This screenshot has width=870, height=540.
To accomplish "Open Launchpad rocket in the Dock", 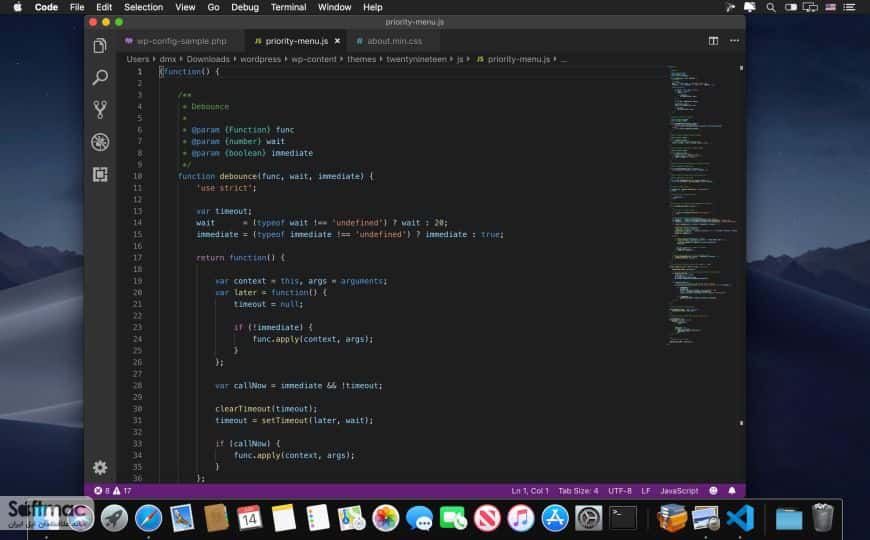I will pyautogui.click(x=114, y=518).
